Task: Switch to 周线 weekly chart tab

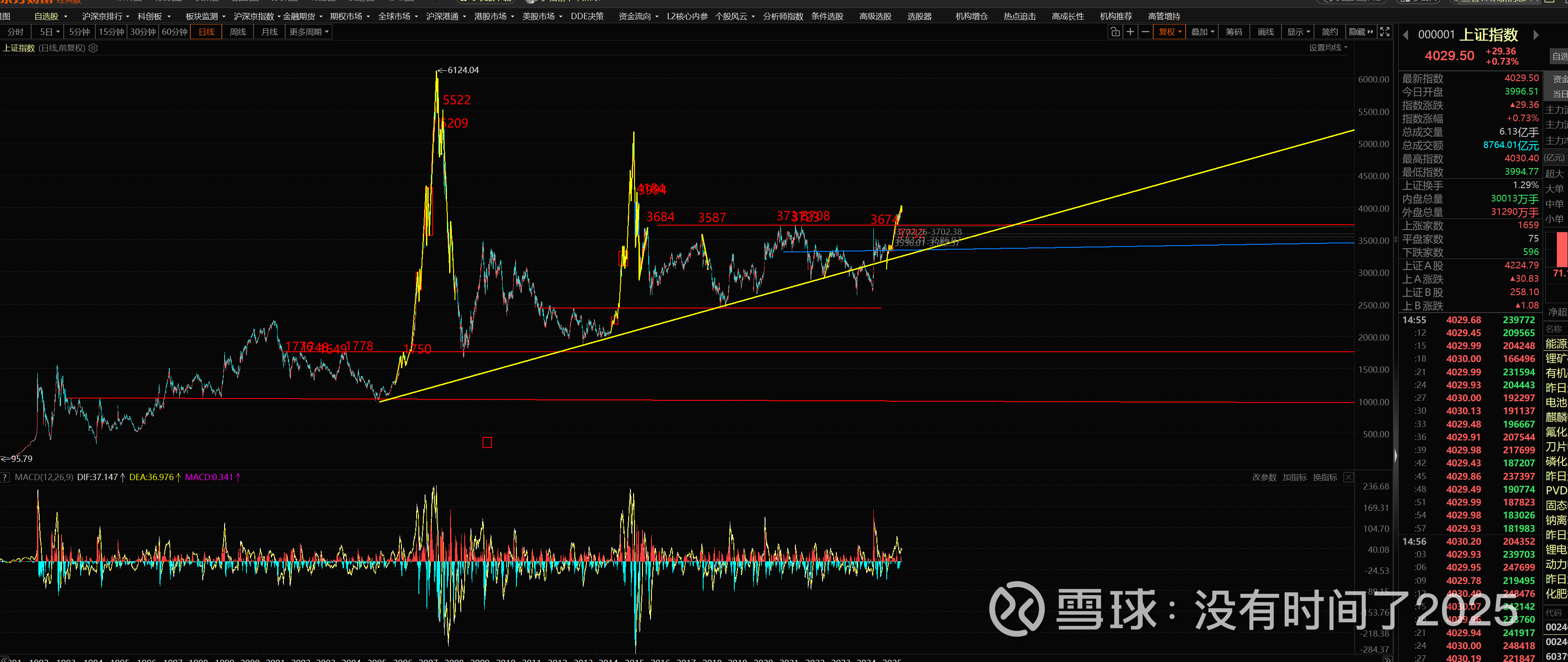Action: click(237, 32)
